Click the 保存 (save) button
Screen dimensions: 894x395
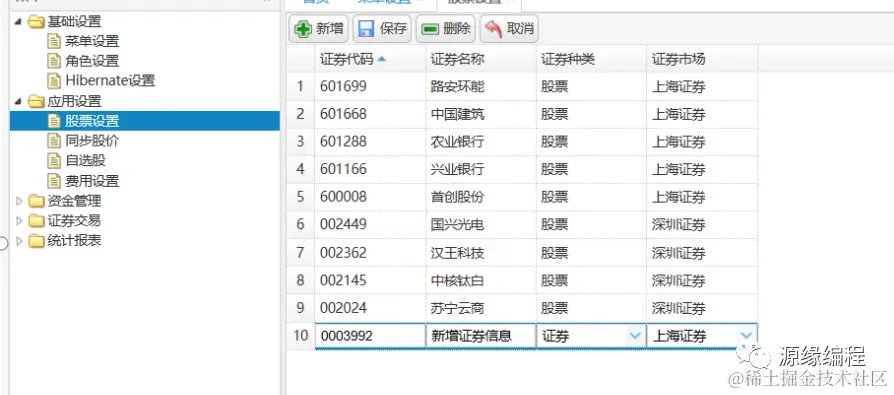[x=382, y=28]
